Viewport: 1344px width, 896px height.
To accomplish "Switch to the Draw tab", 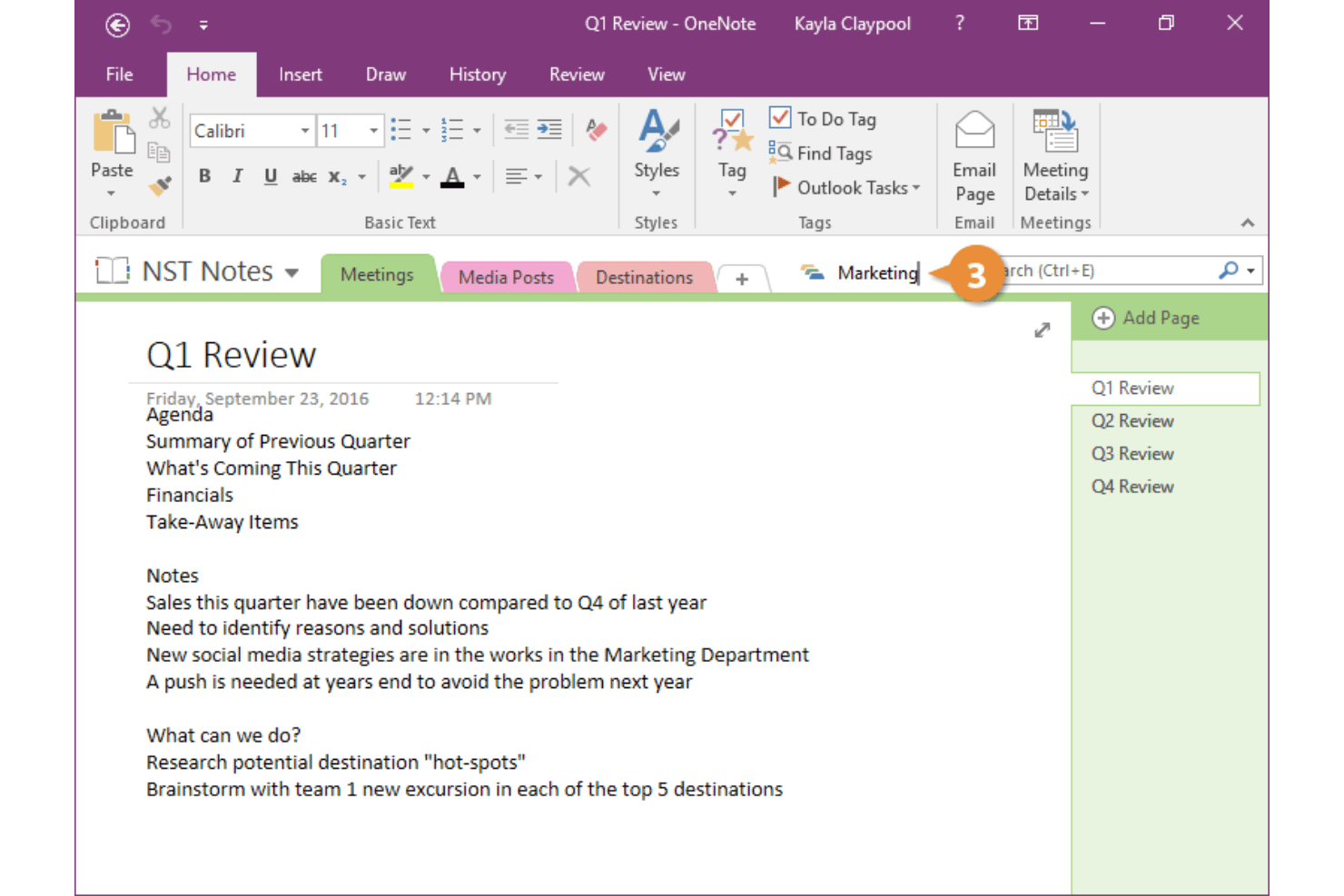I will pos(386,74).
